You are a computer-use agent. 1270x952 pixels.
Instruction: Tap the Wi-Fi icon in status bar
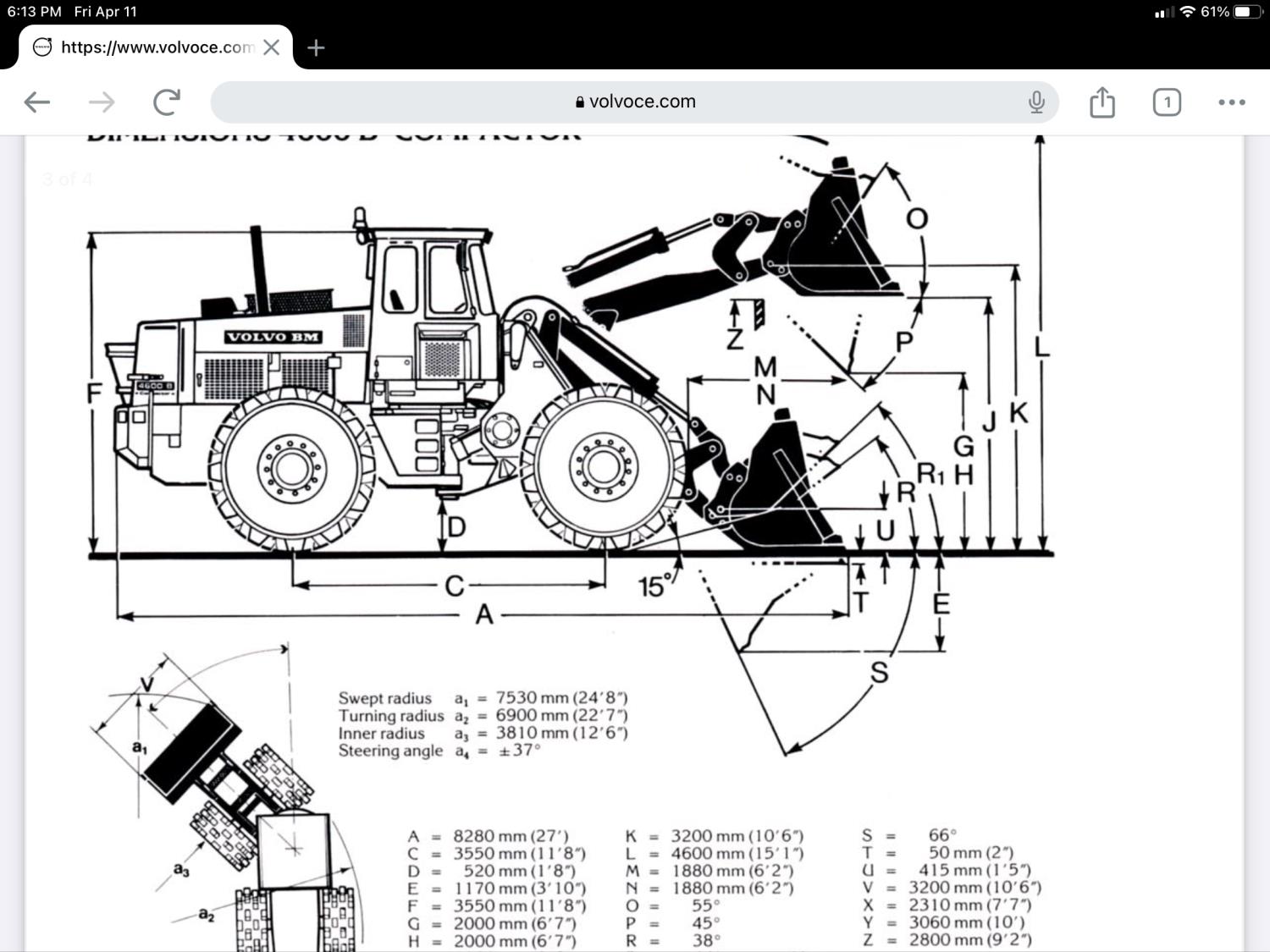pos(1187,12)
